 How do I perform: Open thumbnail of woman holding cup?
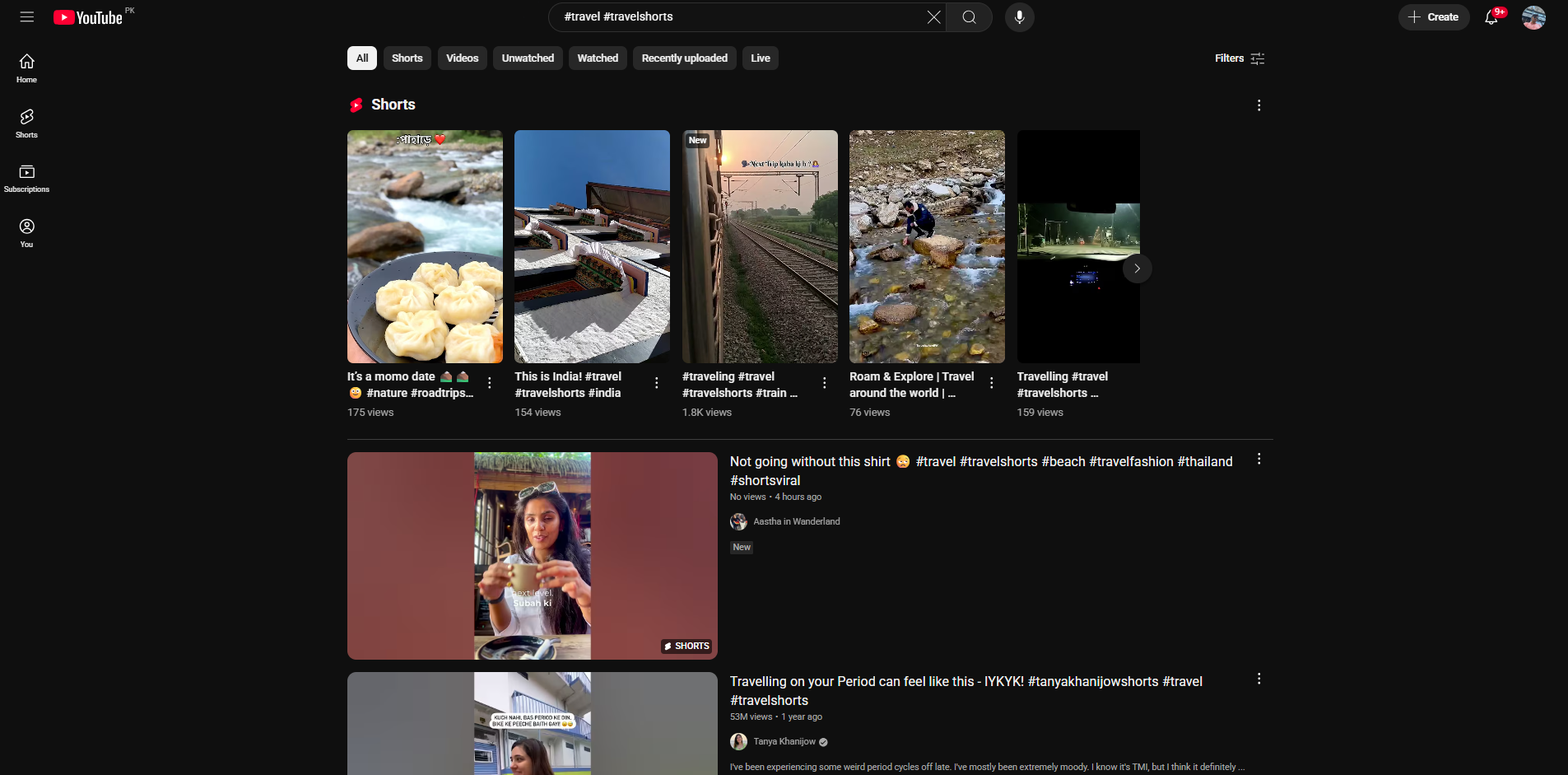click(532, 556)
